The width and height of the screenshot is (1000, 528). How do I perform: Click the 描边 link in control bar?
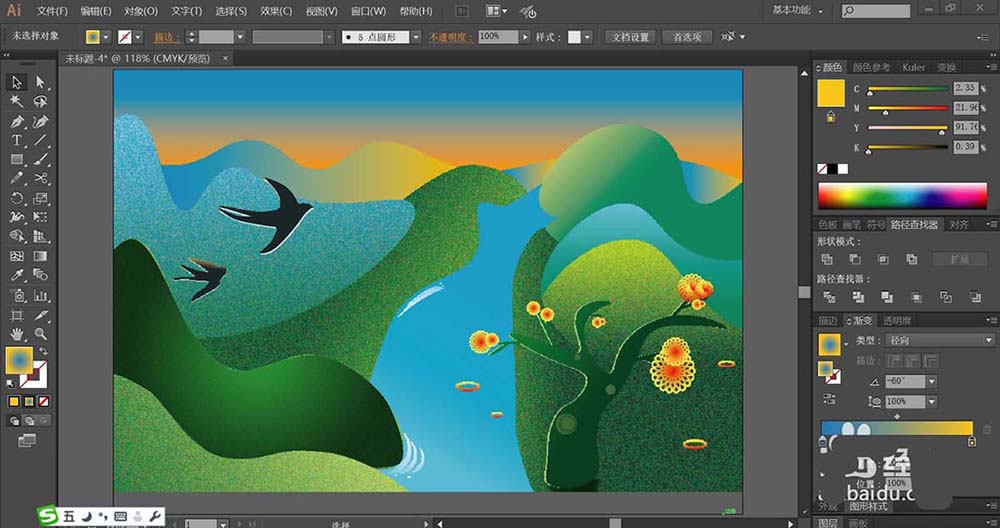pos(167,38)
